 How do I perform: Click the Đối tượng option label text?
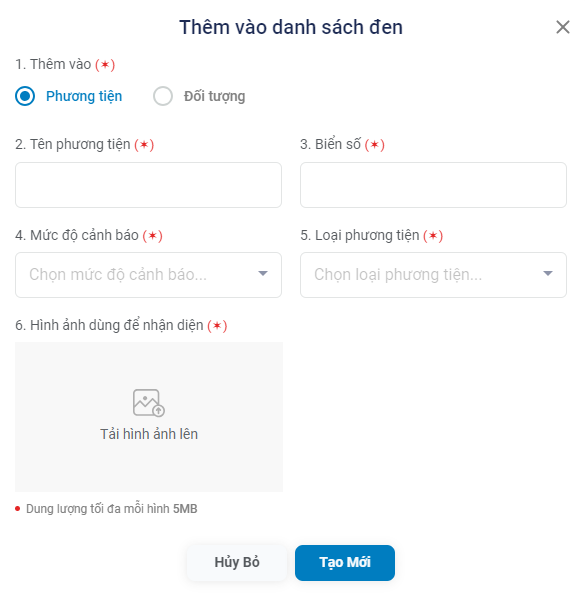pyautogui.click(x=214, y=96)
